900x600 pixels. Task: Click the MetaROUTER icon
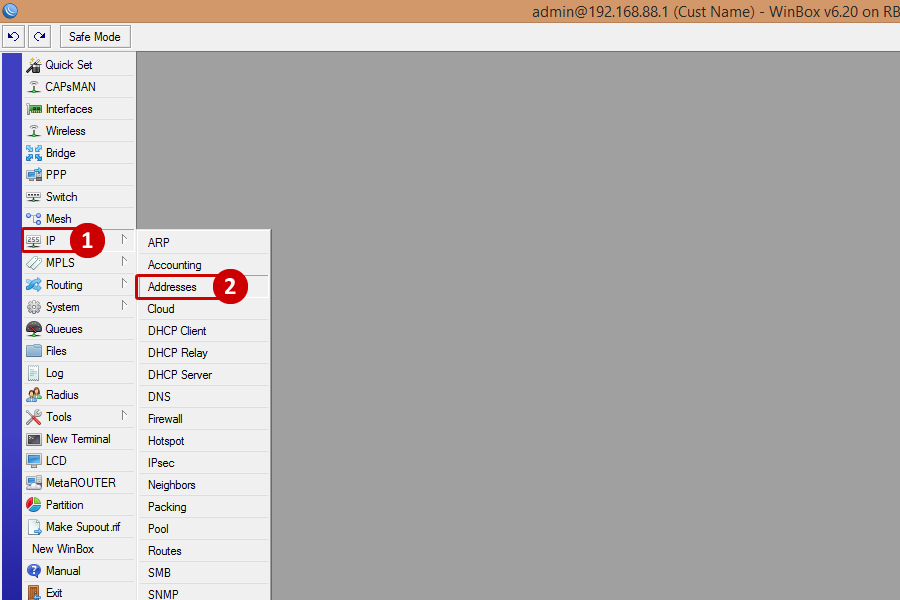[34, 483]
